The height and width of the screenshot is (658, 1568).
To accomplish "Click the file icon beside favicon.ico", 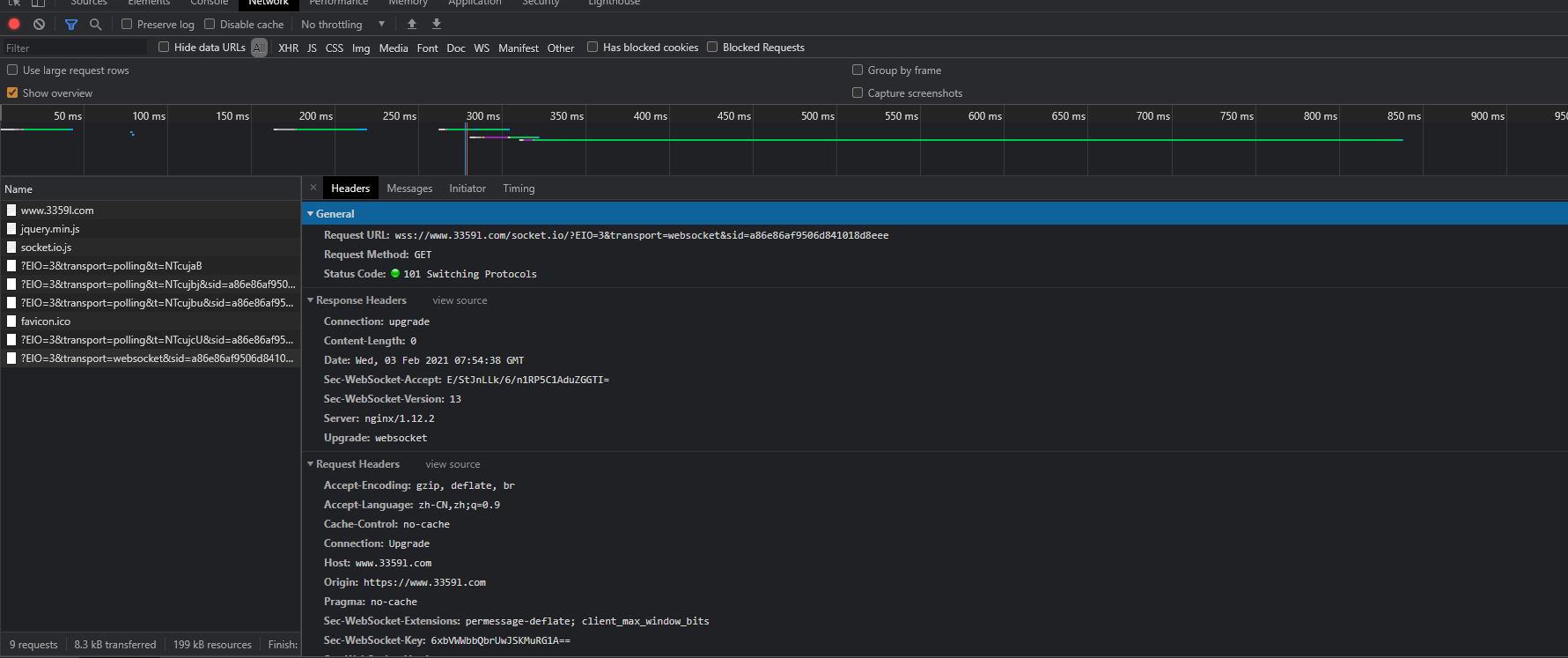I will click(11, 322).
